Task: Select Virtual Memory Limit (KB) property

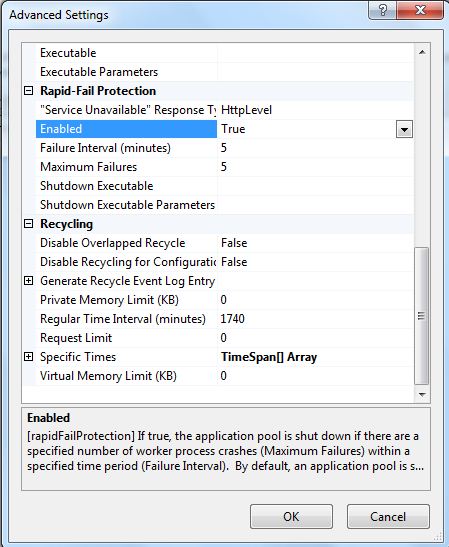Action: (x=126, y=376)
